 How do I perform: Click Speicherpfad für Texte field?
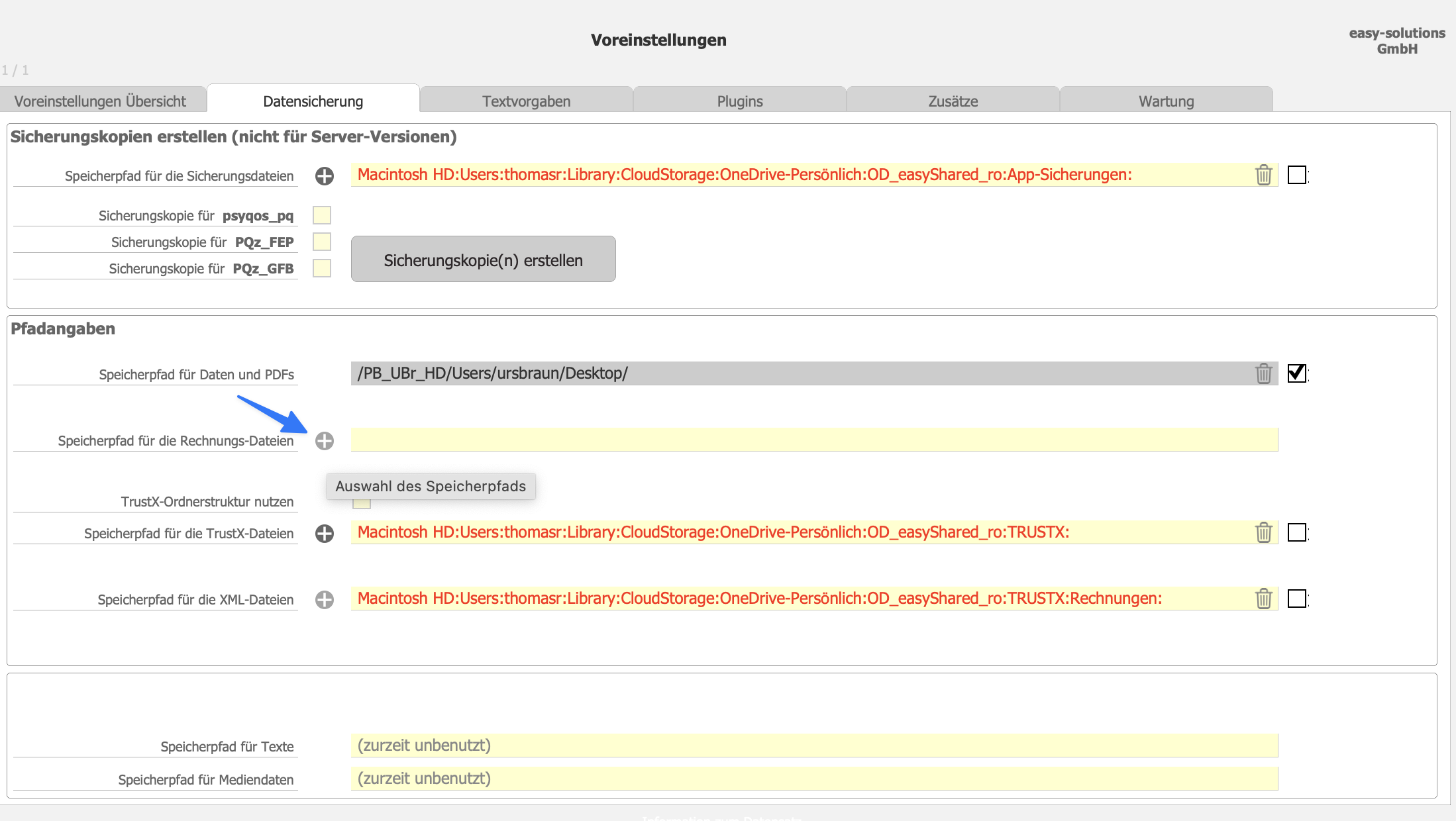tap(814, 746)
